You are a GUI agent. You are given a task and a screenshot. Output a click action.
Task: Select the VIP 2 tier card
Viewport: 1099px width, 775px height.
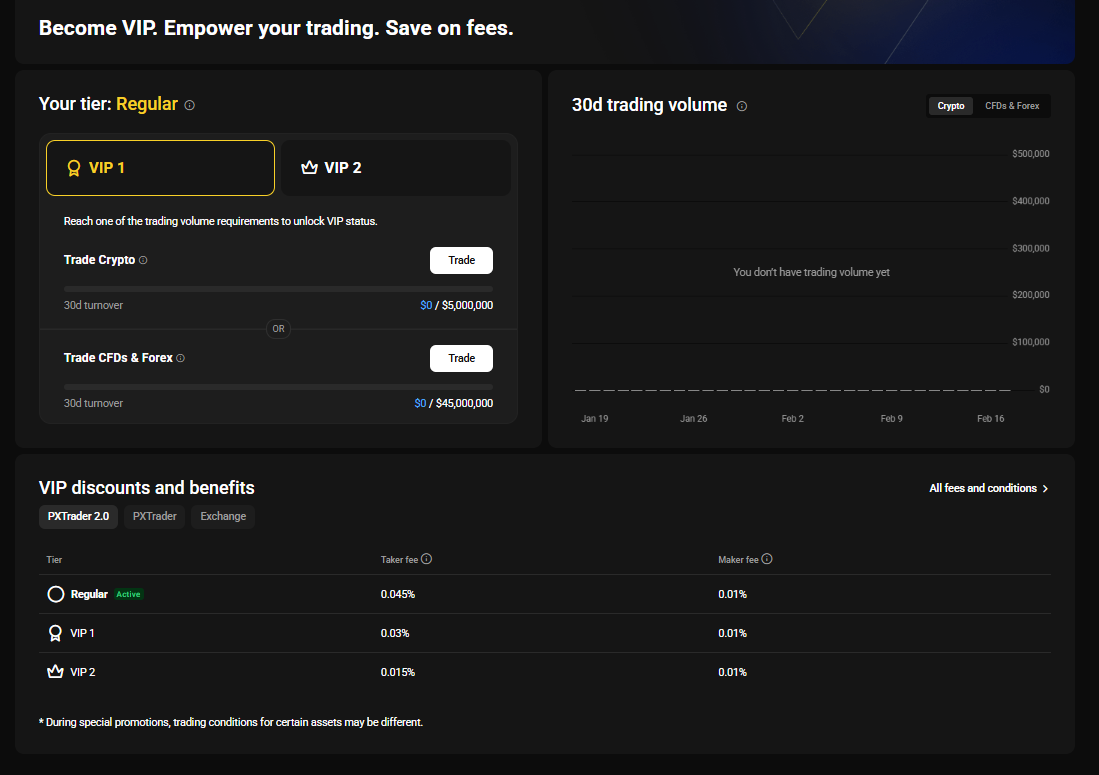(x=396, y=168)
